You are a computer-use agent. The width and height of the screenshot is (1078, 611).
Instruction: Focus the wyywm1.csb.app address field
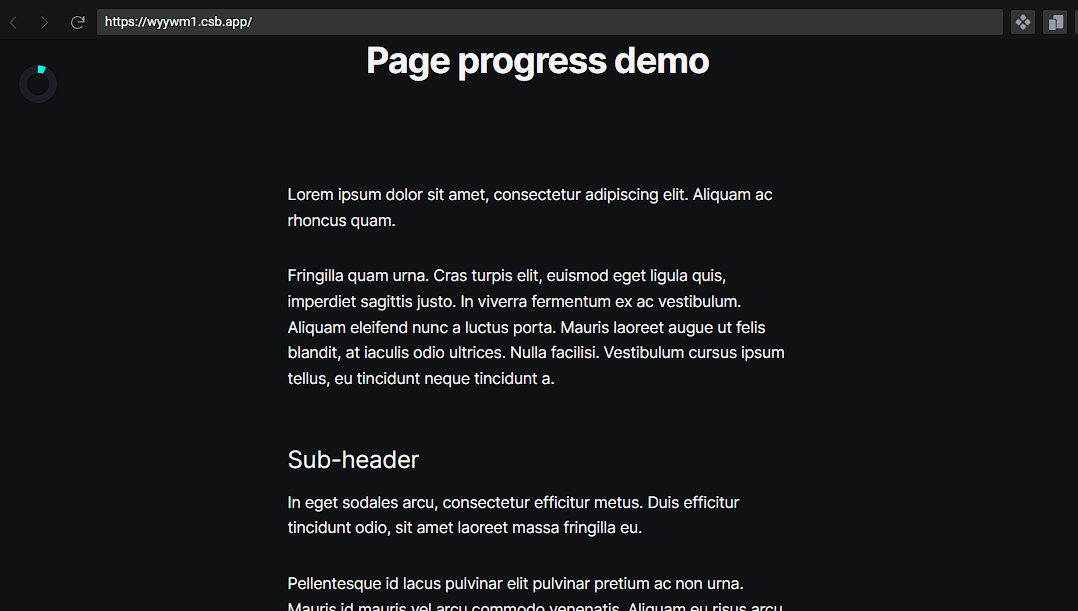(x=549, y=22)
